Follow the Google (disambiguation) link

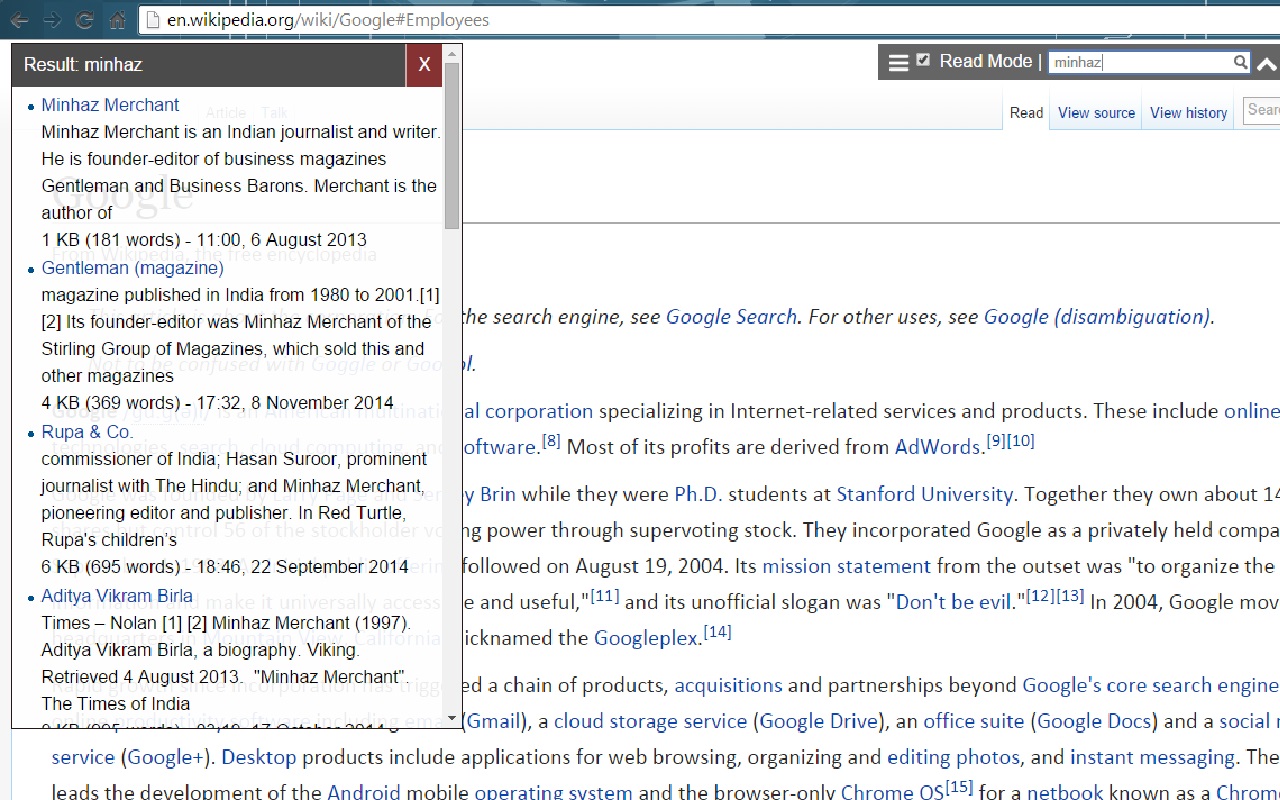point(1097,317)
